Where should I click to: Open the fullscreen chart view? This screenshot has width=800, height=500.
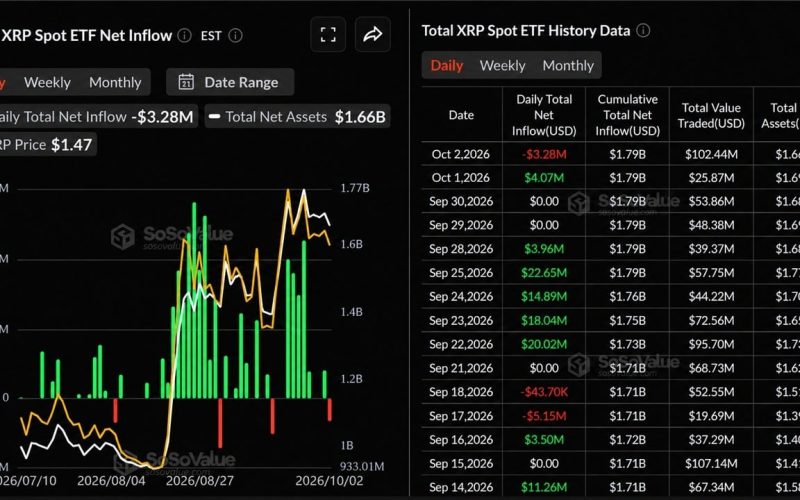(x=328, y=35)
